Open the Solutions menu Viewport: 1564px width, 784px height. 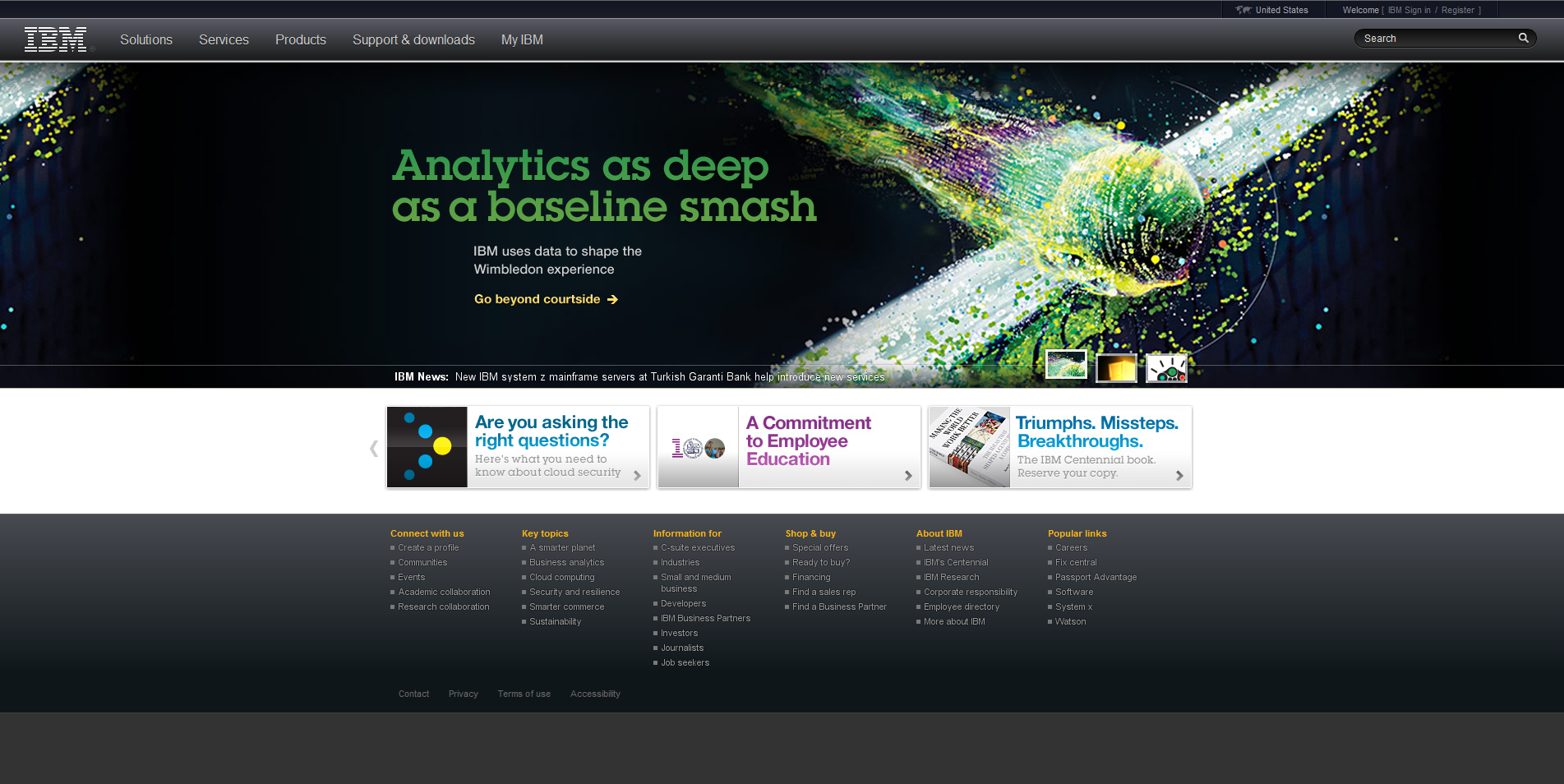point(146,40)
